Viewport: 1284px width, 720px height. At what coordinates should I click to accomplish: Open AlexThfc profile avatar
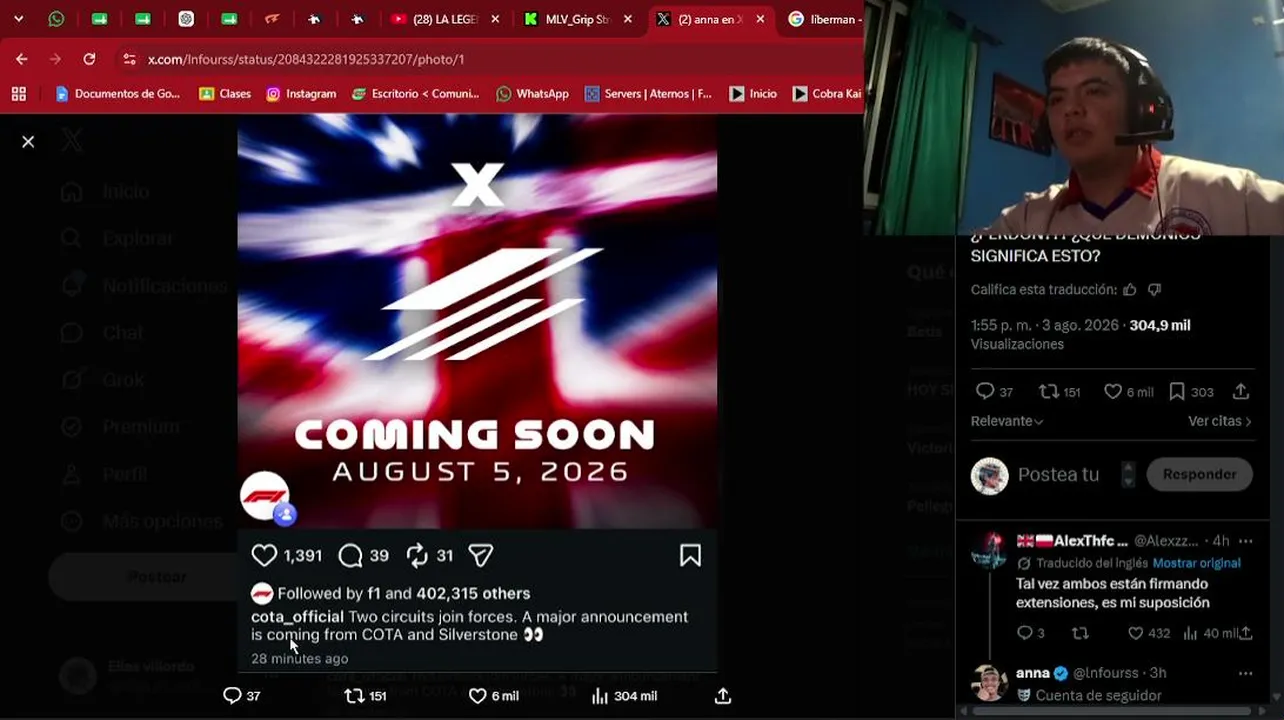coord(989,550)
